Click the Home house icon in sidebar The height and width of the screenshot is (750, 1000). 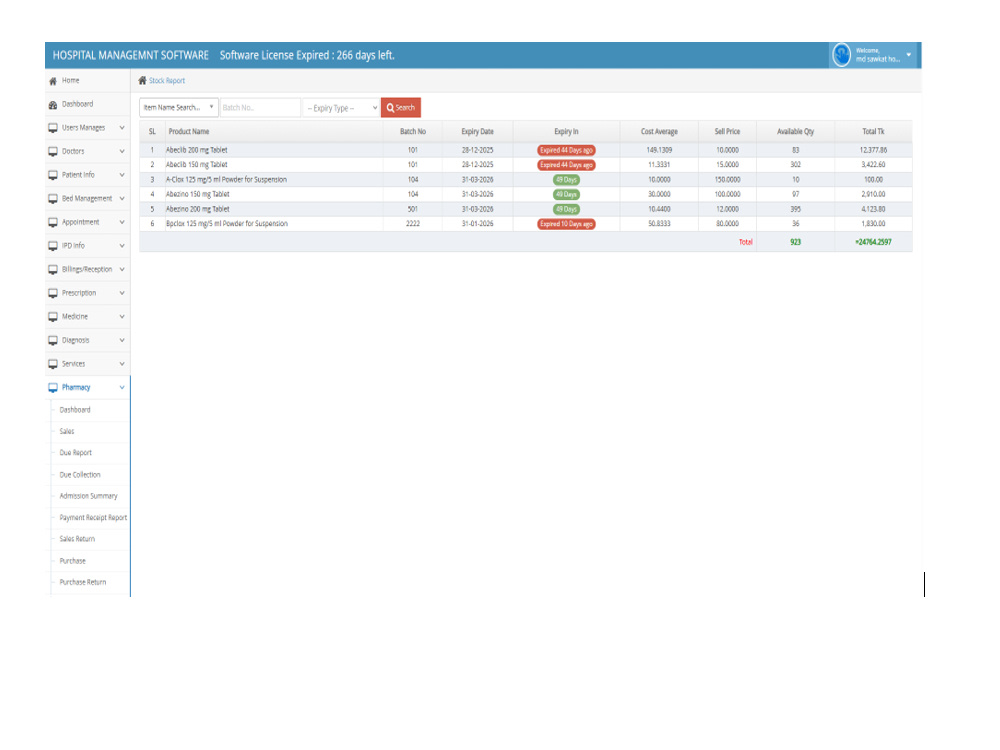point(53,81)
